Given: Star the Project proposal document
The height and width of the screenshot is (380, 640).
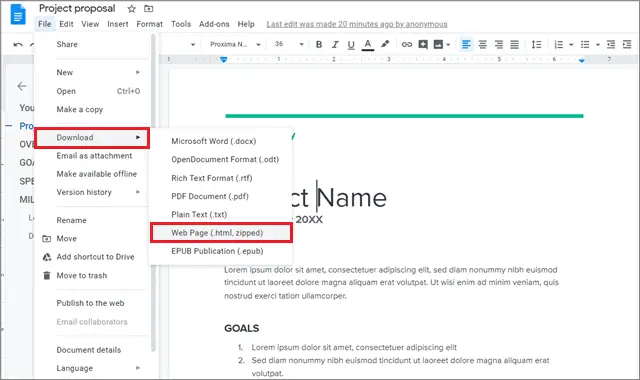Looking at the screenshot, I should pyautogui.click(x=131, y=9).
